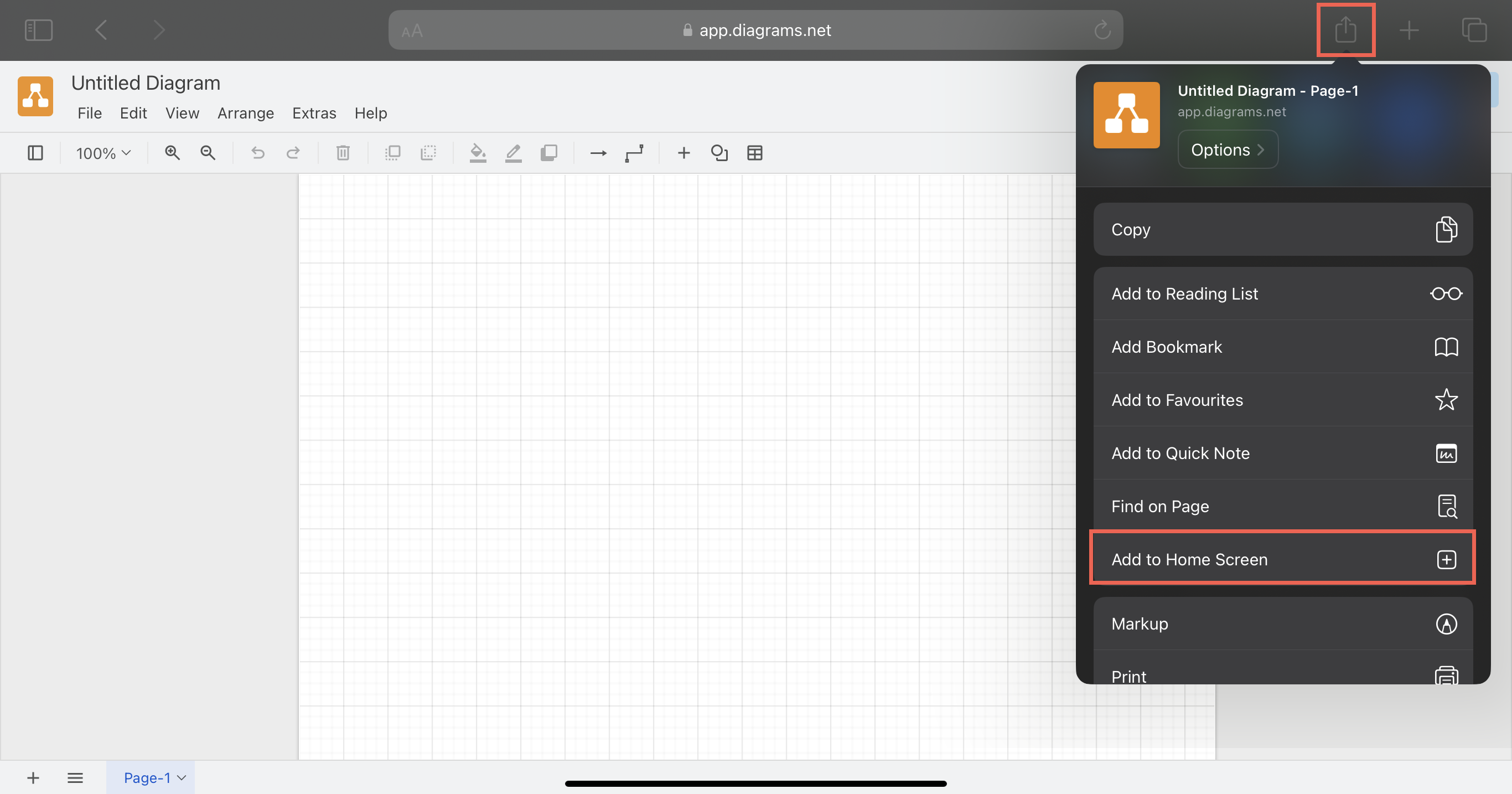Viewport: 1512px width, 794px height.
Task: Select the Zoom Out tool
Action: pyautogui.click(x=207, y=153)
